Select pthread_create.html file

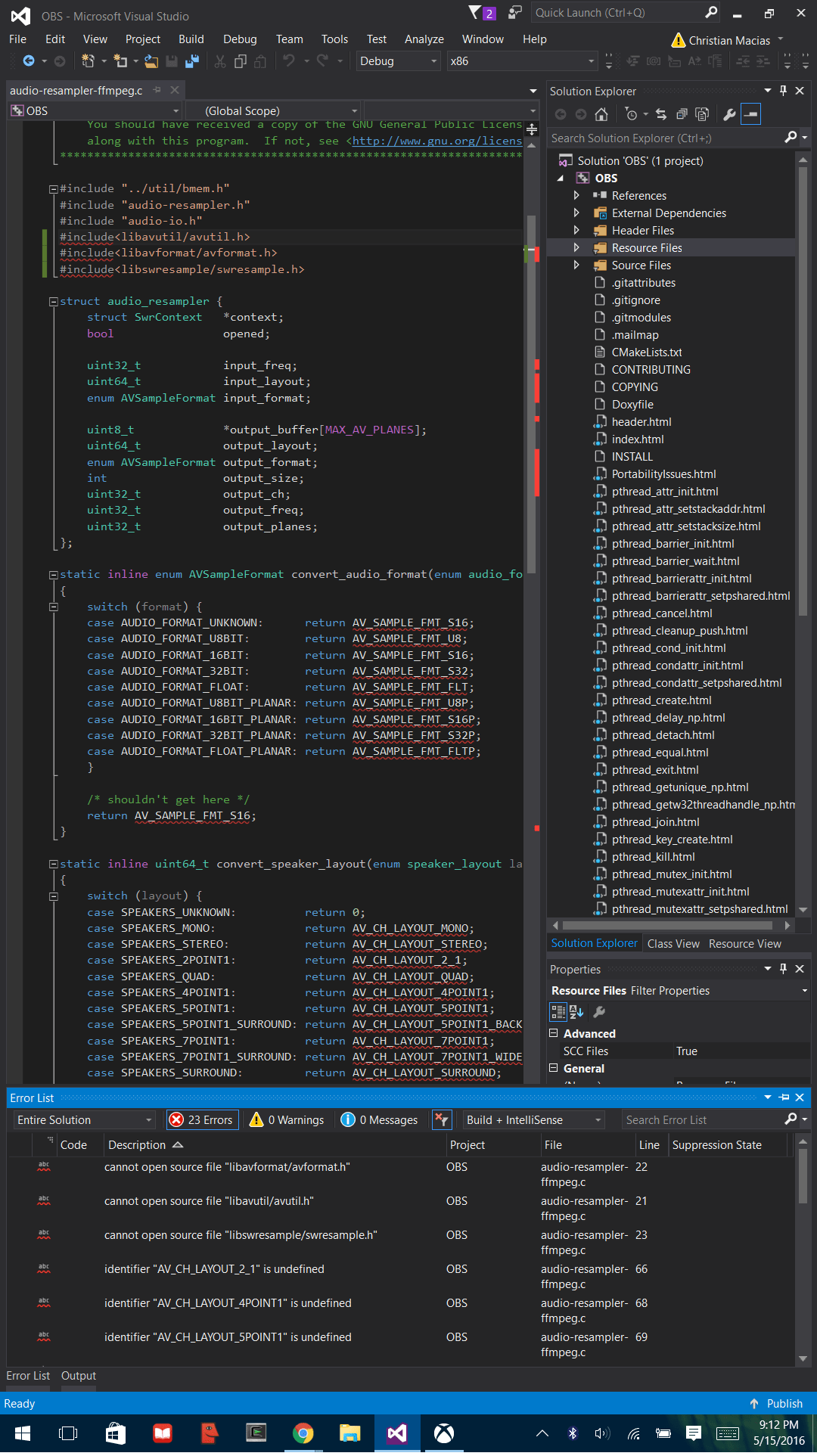click(x=661, y=700)
